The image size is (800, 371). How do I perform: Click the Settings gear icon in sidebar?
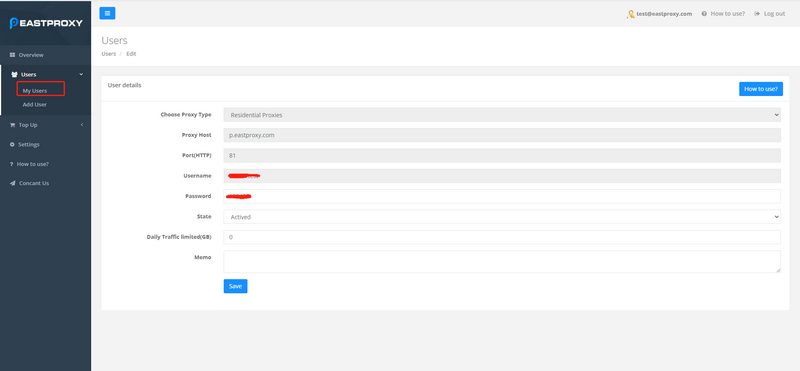[13, 144]
